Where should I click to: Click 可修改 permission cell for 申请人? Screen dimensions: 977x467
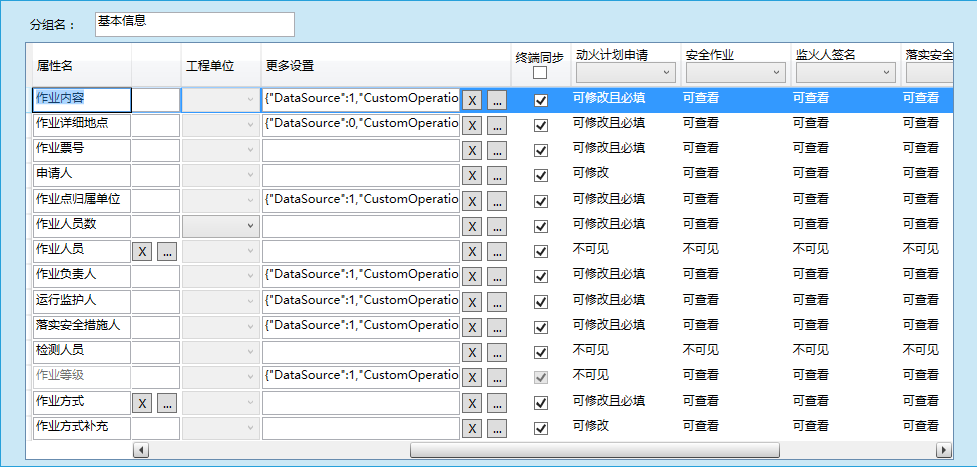[x=590, y=174]
